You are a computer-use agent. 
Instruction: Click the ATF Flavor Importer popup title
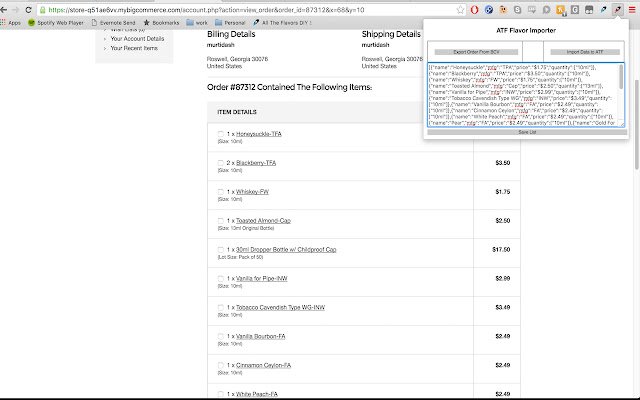click(x=526, y=30)
